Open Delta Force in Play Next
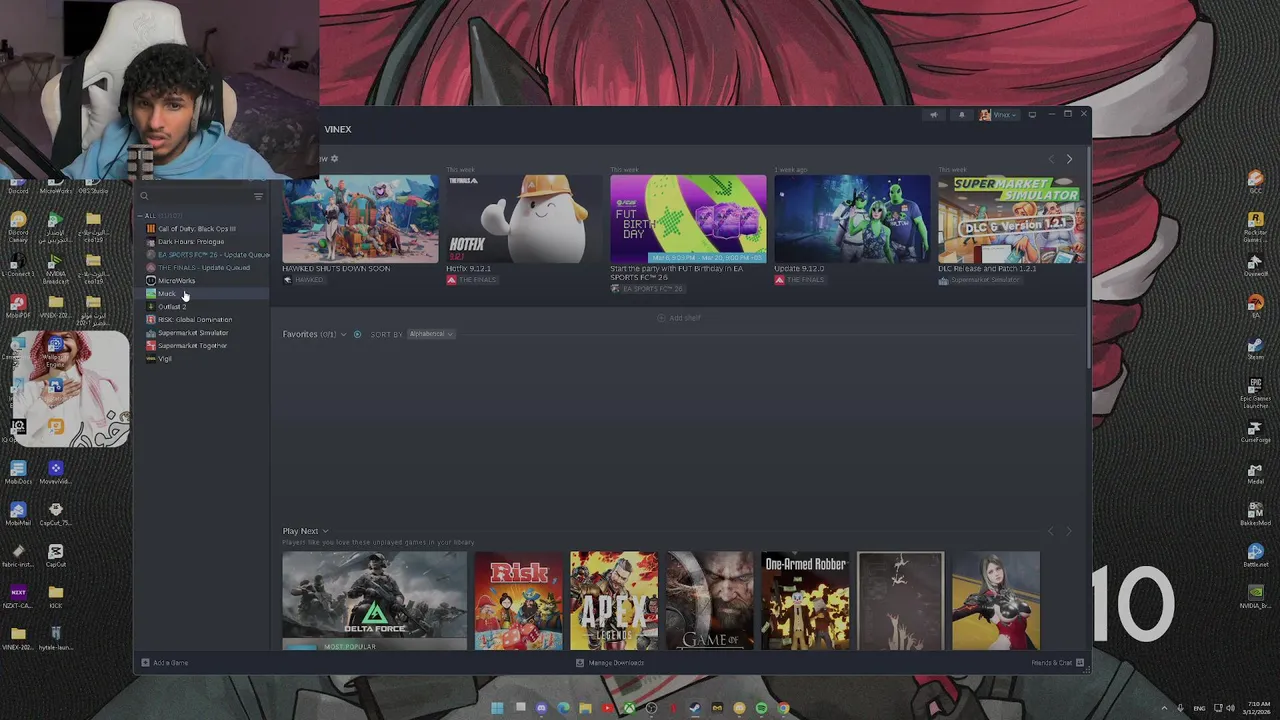This screenshot has width=1280, height=720. (x=374, y=601)
